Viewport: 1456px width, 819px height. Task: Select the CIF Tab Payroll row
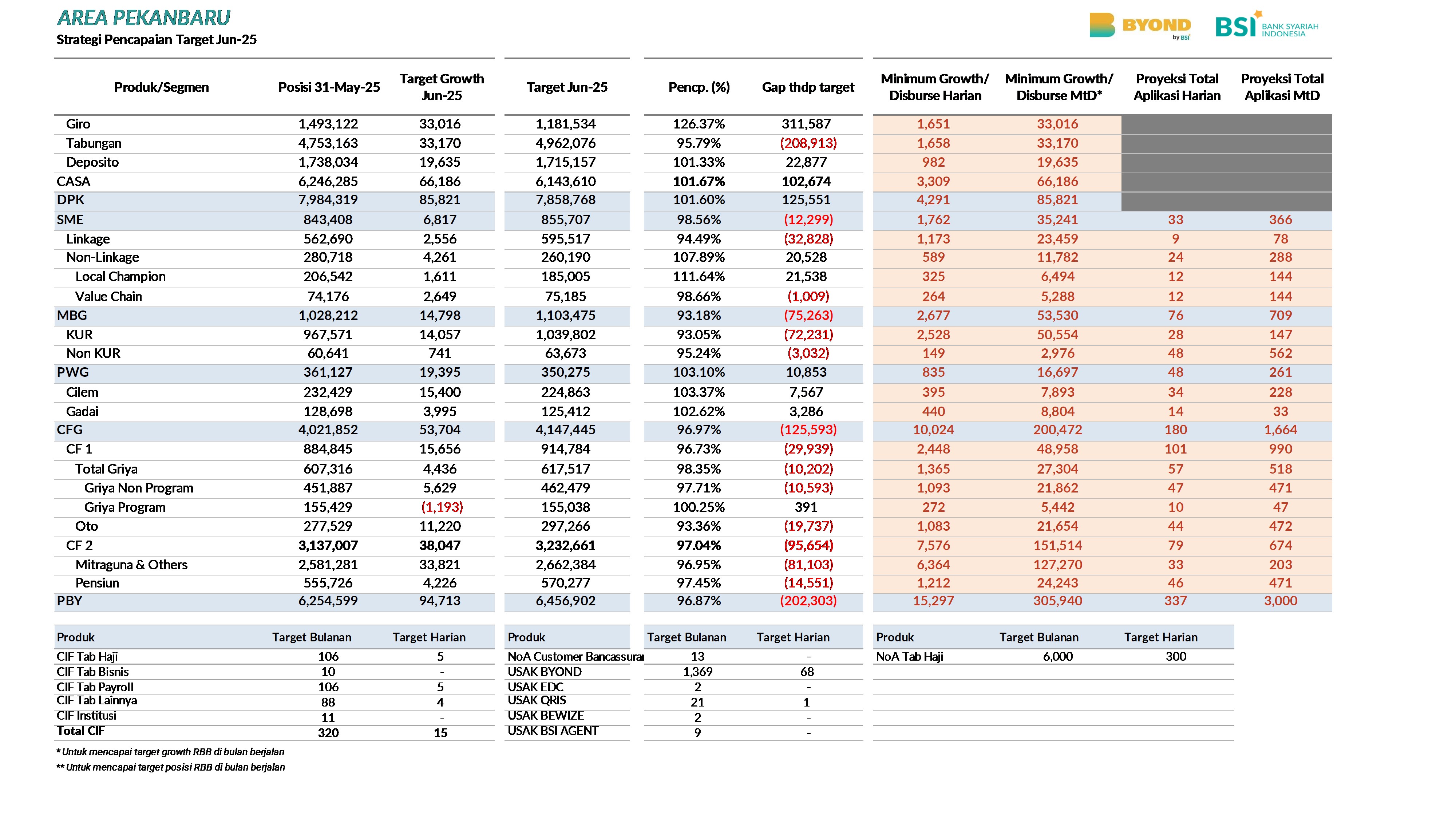[274, 687]
